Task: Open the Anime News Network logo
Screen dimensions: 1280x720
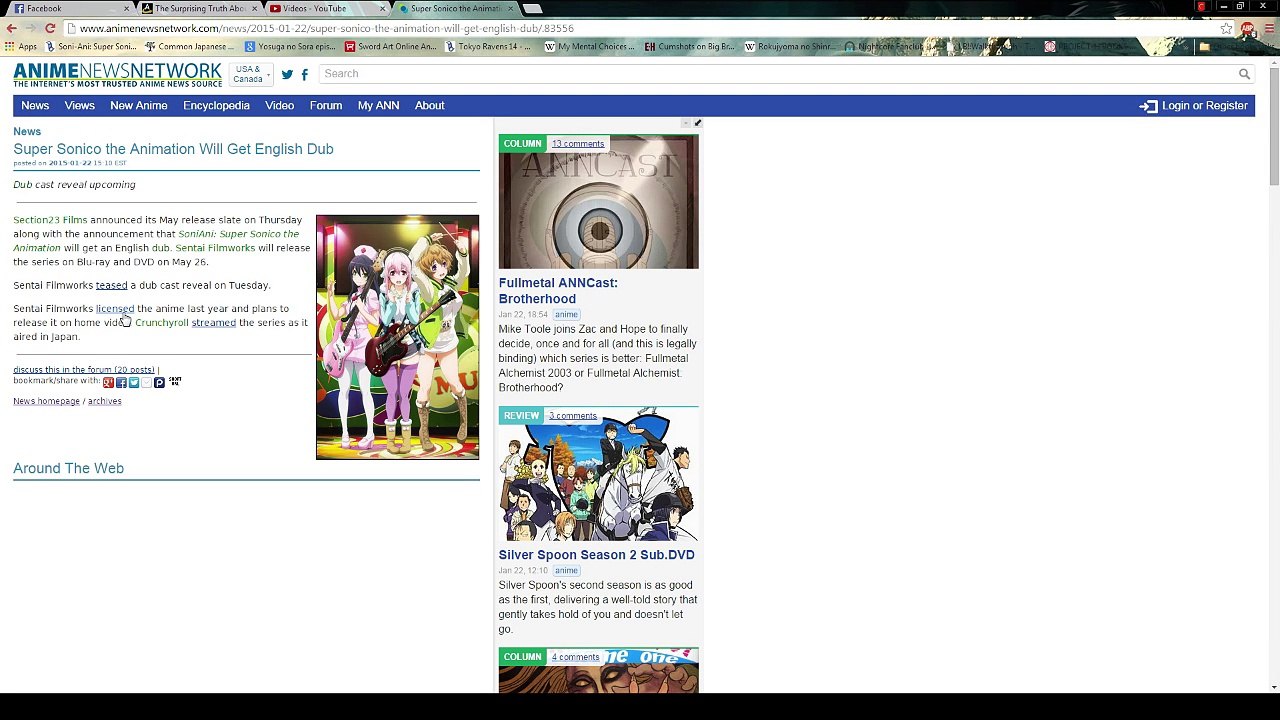Action: coord(117,75)
